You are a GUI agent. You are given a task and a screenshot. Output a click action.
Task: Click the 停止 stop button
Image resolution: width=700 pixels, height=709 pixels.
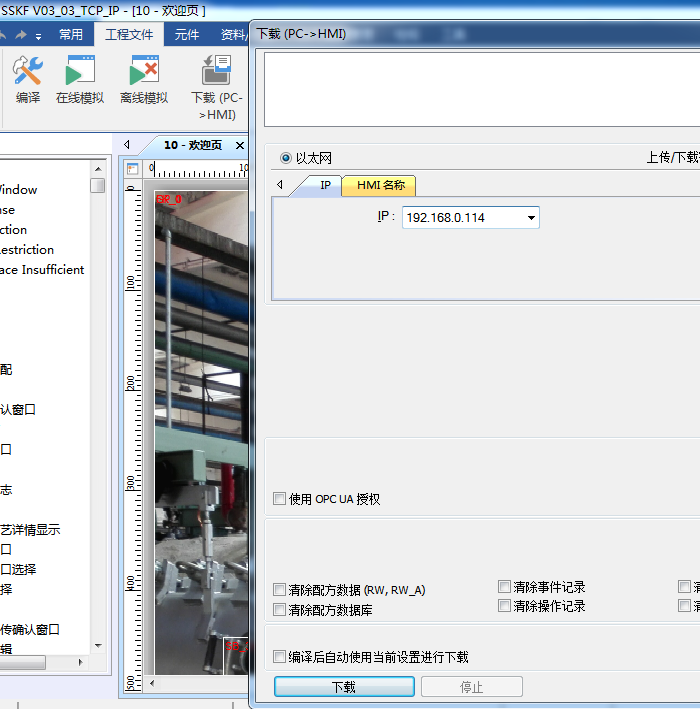pyautogui.click(x=472, y=687)
